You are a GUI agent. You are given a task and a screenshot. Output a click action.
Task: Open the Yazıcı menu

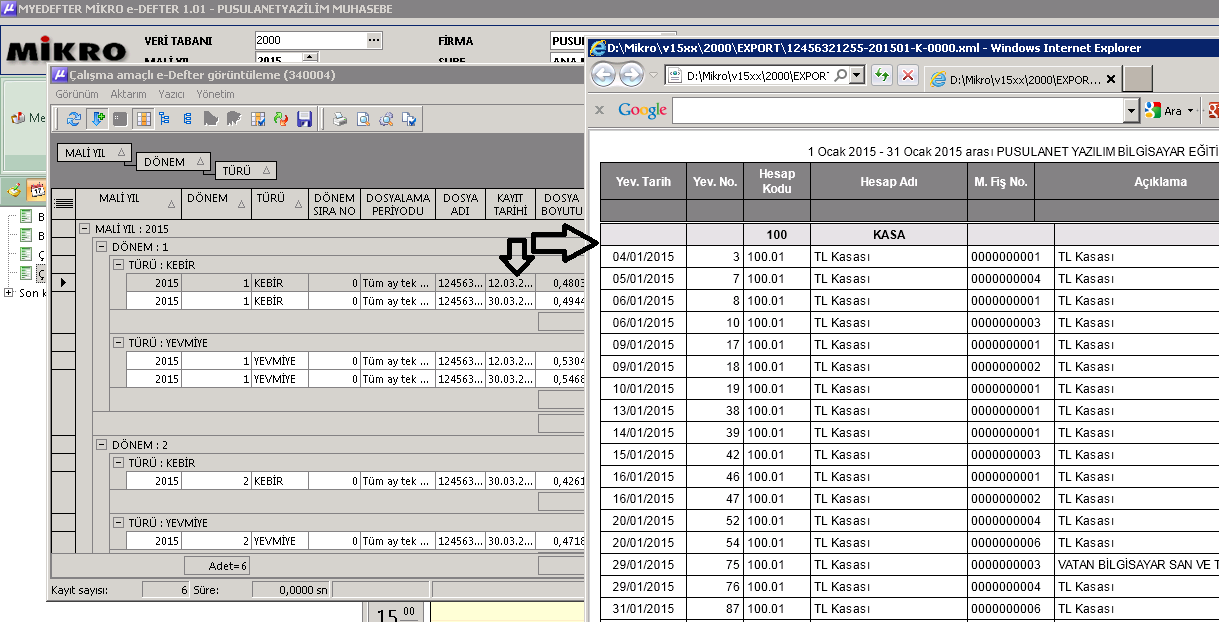(171, 93)
